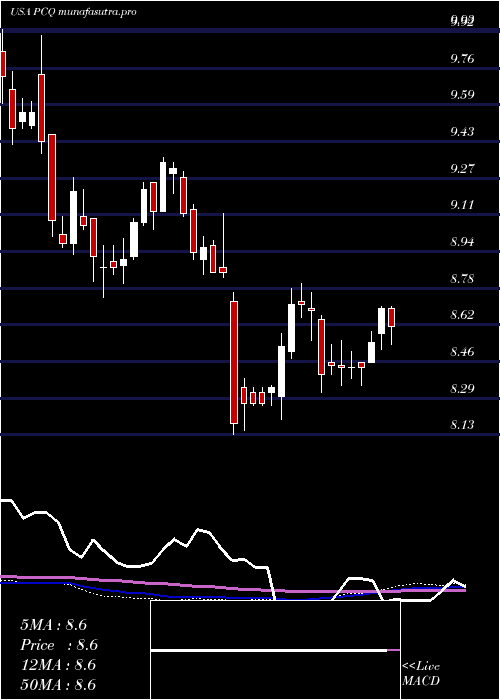Click the USA PCQ munafasutra.pro title text
Screen dimensions: 500x700
click(73, 12)
